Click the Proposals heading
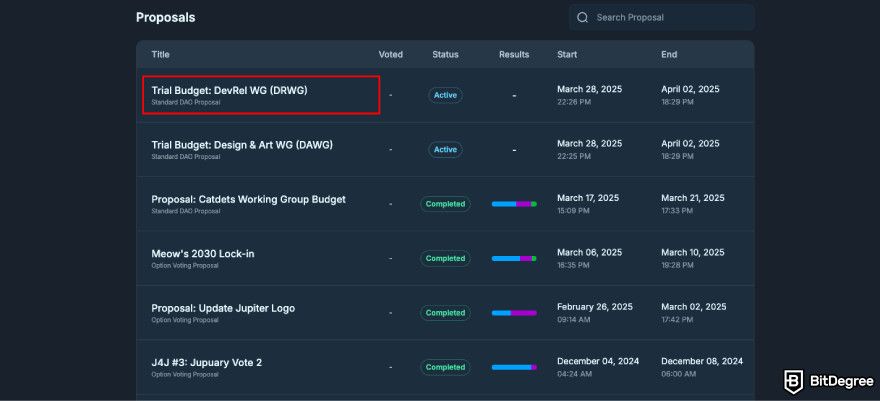 (166, 17)
